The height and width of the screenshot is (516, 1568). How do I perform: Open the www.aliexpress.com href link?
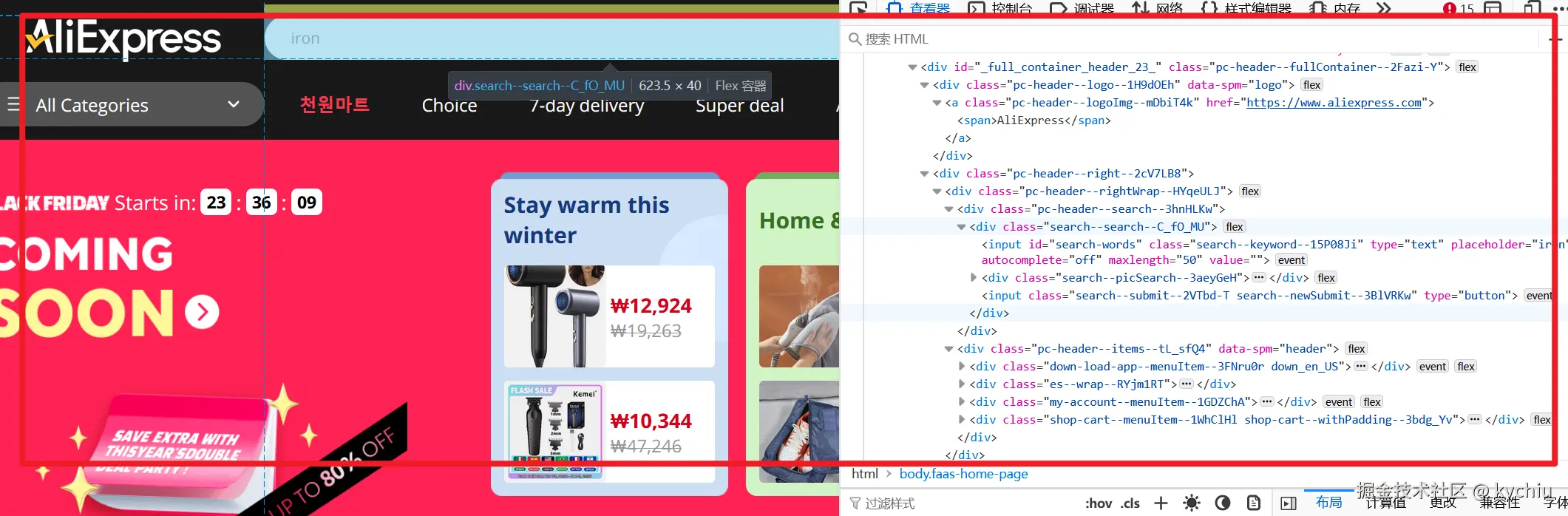click(x=1334, y=103)
